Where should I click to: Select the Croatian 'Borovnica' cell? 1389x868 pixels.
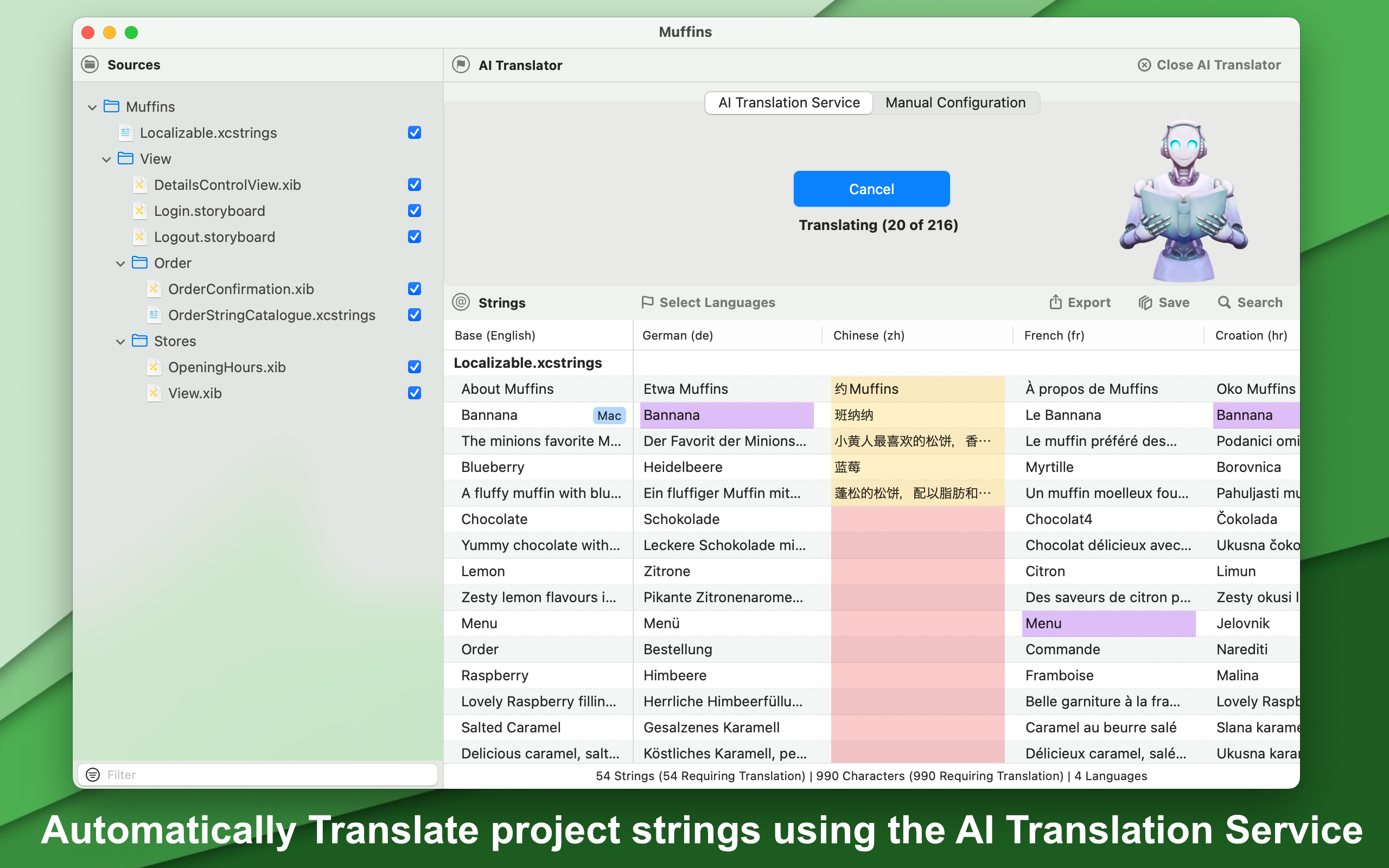point(1257,467)
